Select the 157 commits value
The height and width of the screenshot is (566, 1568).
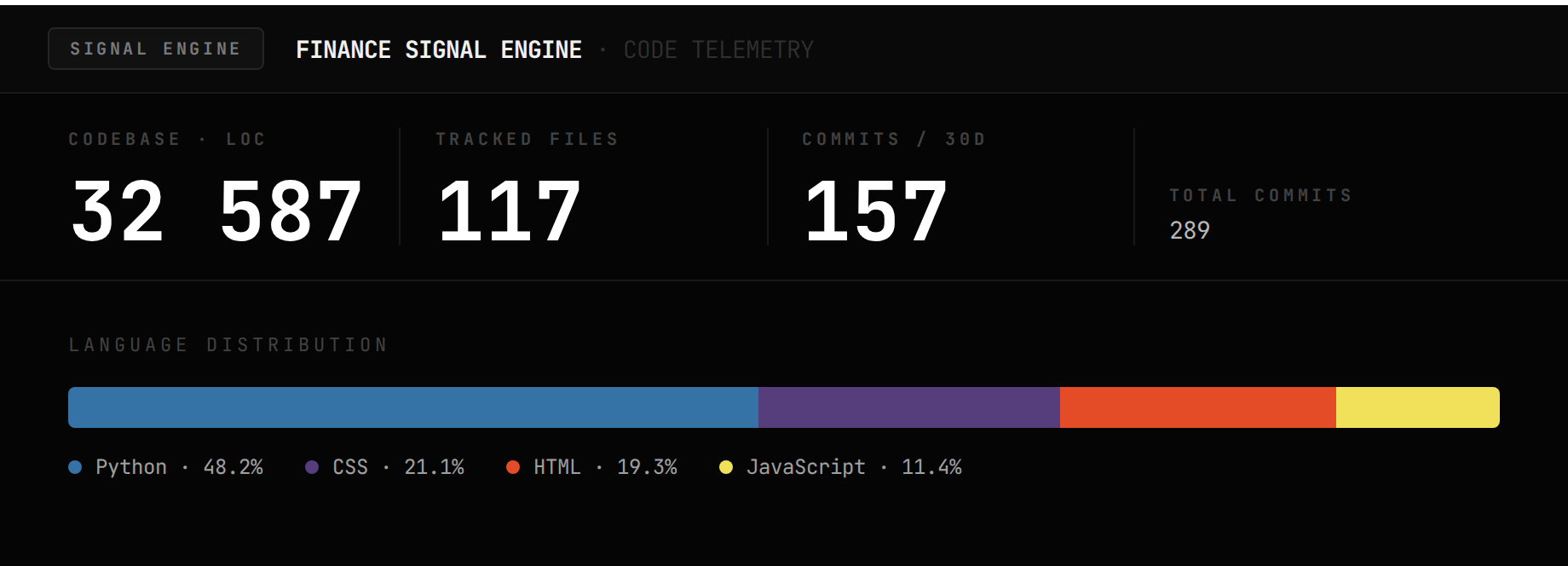pos(876,211)
